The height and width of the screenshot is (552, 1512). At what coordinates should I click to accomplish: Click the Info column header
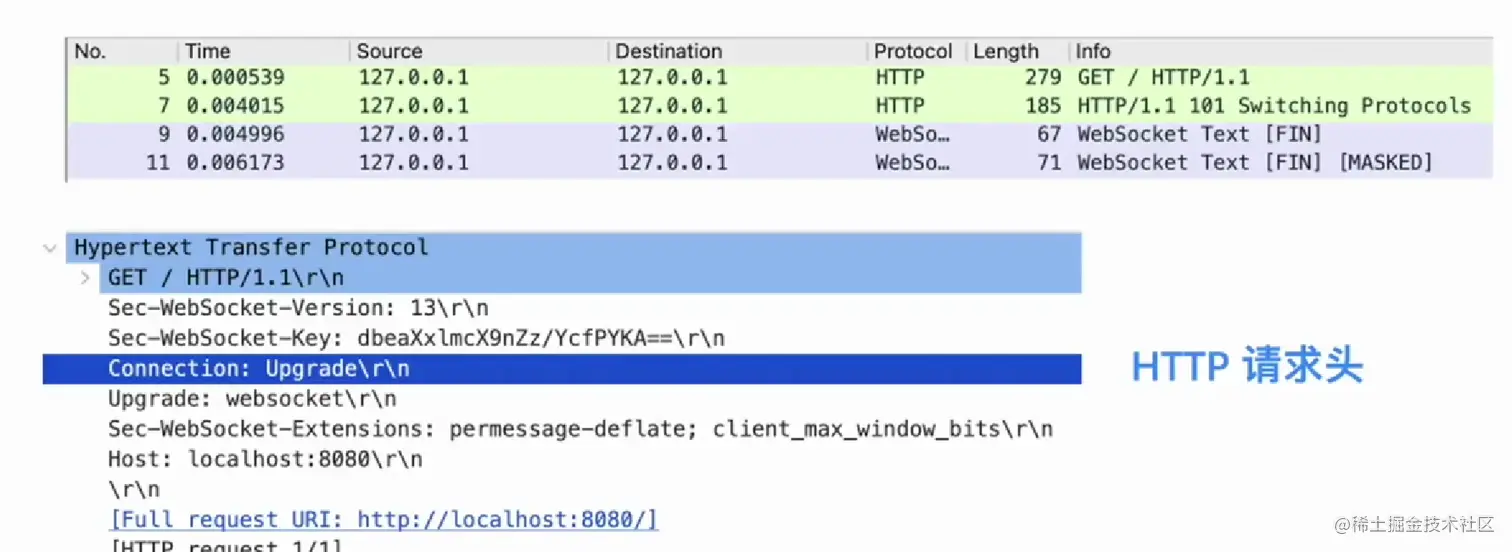point(1280,51)
